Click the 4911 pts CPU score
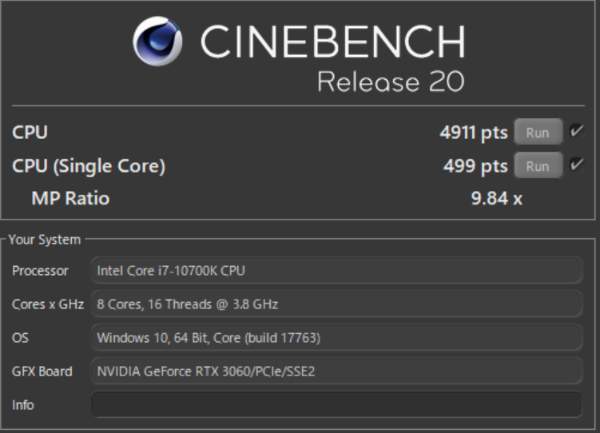600x433 pixels. pos(474,133)
